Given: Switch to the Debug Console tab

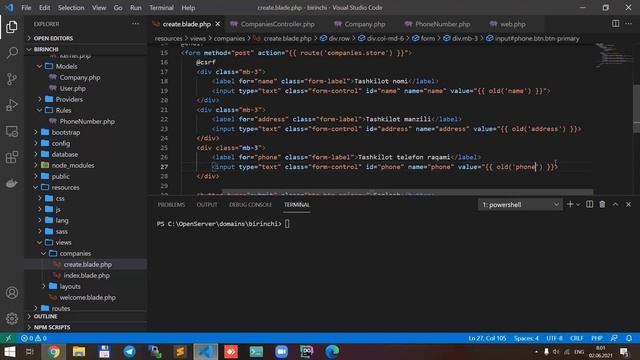Looking at the screenshot, I should (250, 204).
